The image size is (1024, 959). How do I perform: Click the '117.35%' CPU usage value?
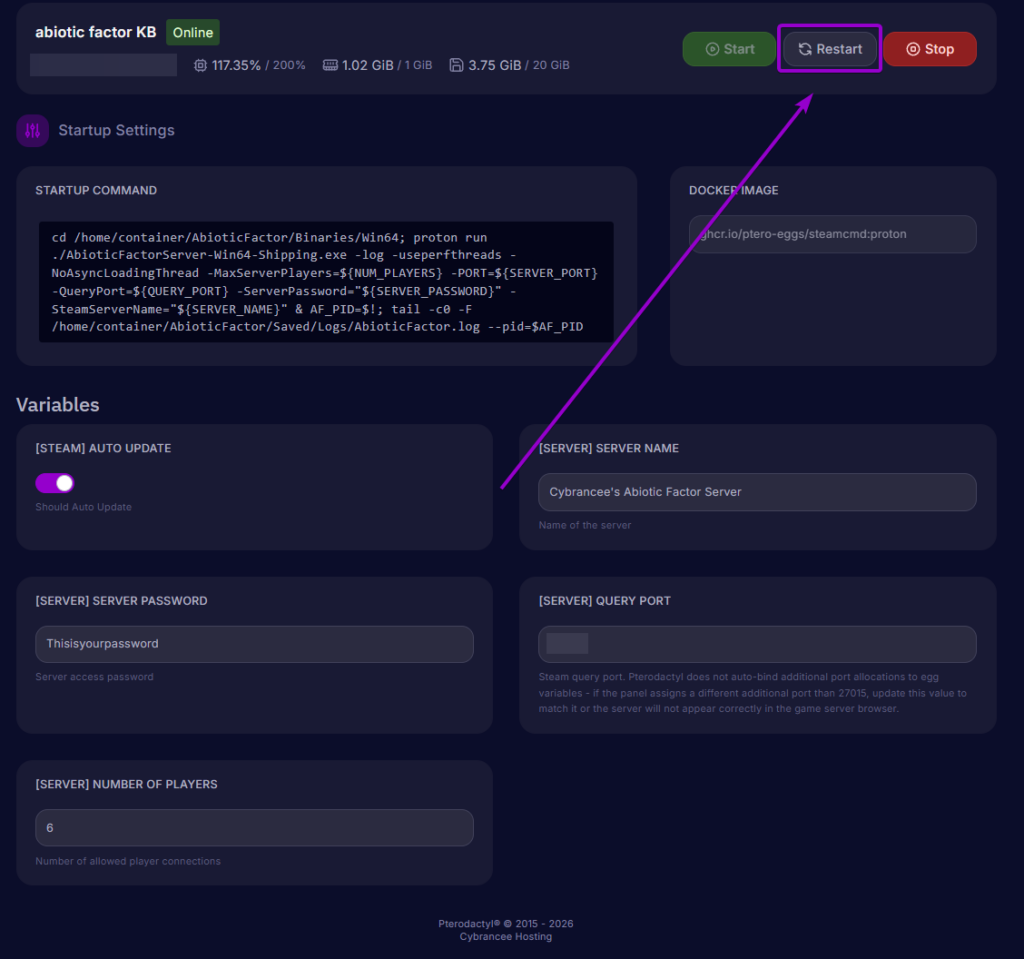pyautogui.click(x=236, y=65)
